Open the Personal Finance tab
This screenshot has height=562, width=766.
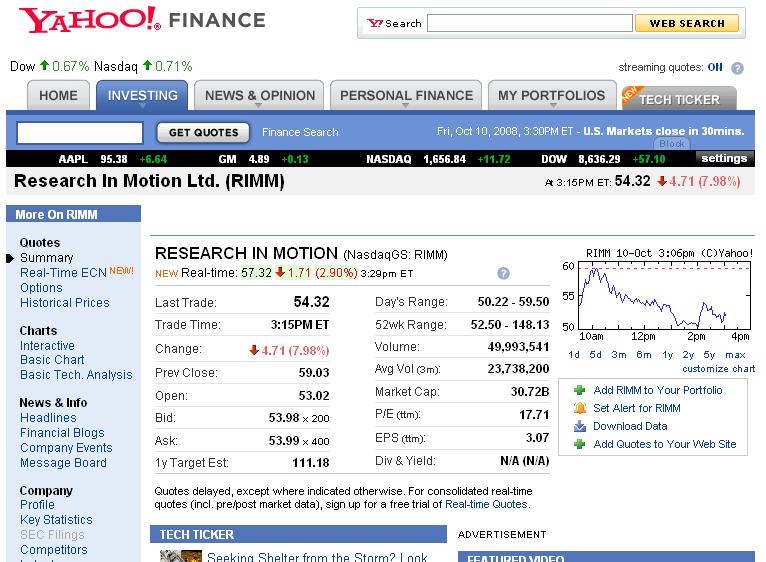coord(406,95)
